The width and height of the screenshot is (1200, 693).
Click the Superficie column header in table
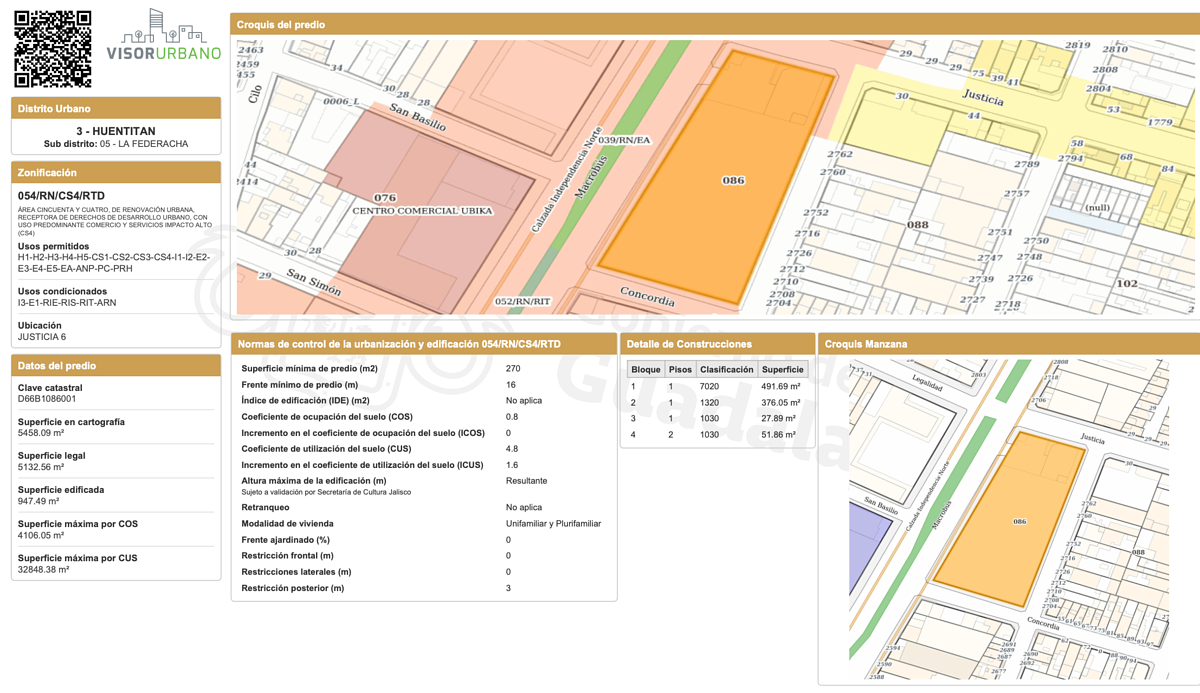(x=782, y=369)
